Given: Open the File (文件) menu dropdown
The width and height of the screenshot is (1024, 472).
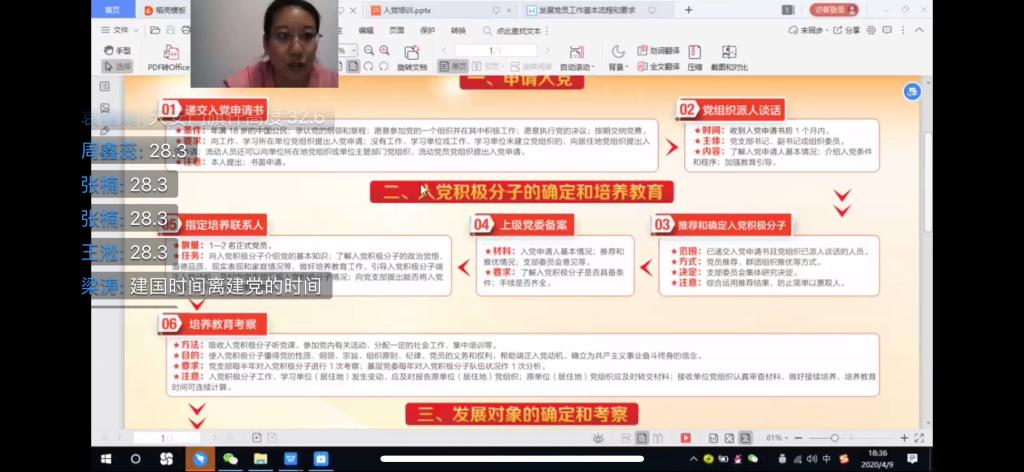Looking at the screenshot, I should 120,30.
